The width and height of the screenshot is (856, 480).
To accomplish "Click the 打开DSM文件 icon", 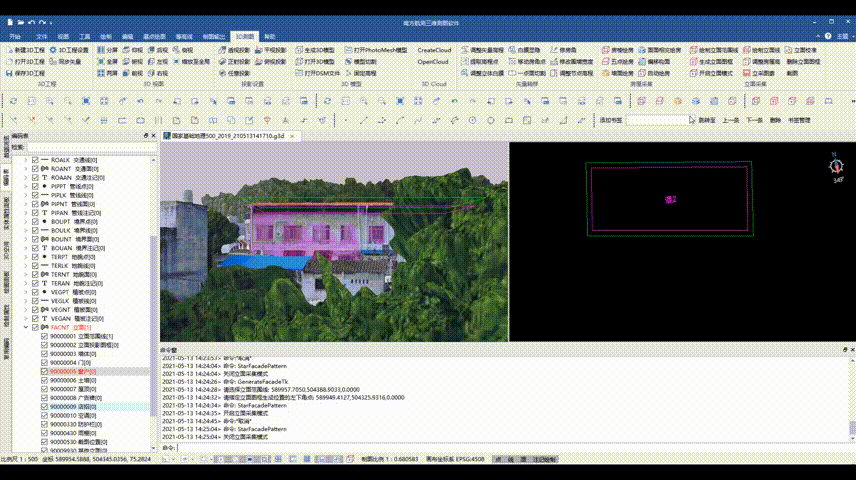I will tap(299, 73).
